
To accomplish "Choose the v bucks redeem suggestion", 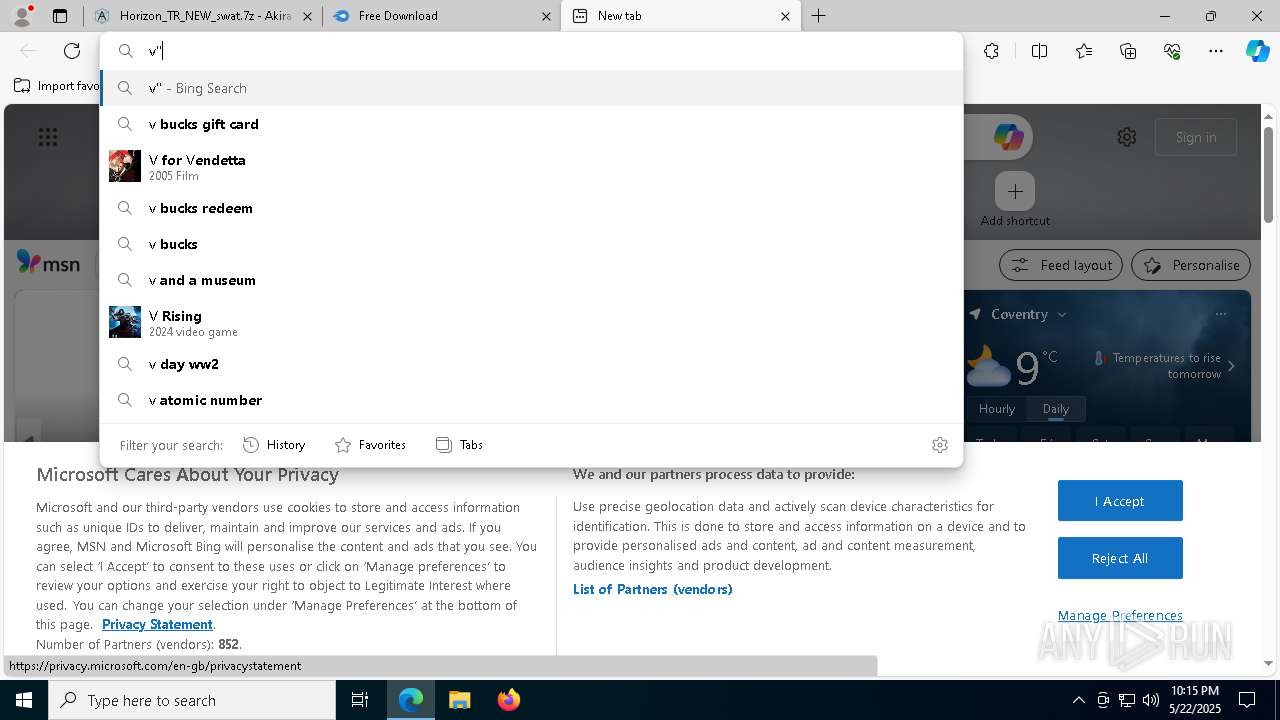I will pos(531,208).
